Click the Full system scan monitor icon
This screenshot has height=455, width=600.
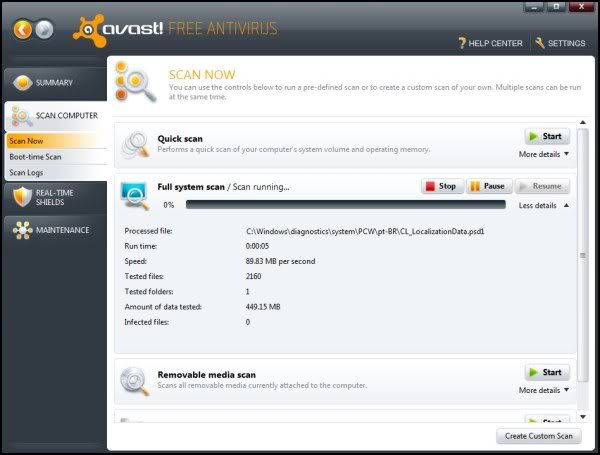pos(134,196)
